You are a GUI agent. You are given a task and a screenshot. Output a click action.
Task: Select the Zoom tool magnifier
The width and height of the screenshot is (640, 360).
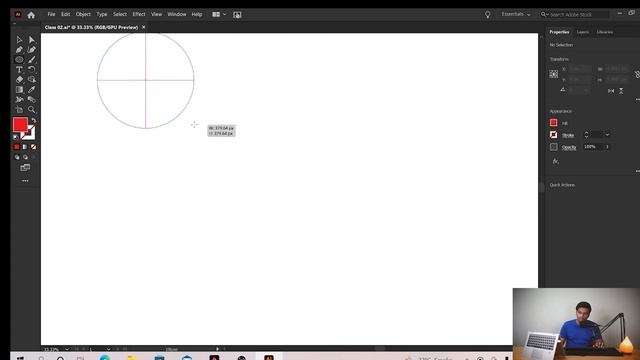[32, 109]
